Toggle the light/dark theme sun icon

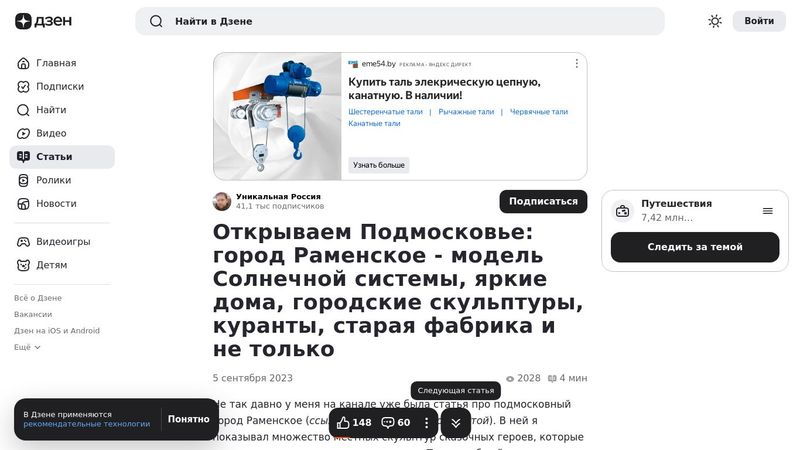715,21
